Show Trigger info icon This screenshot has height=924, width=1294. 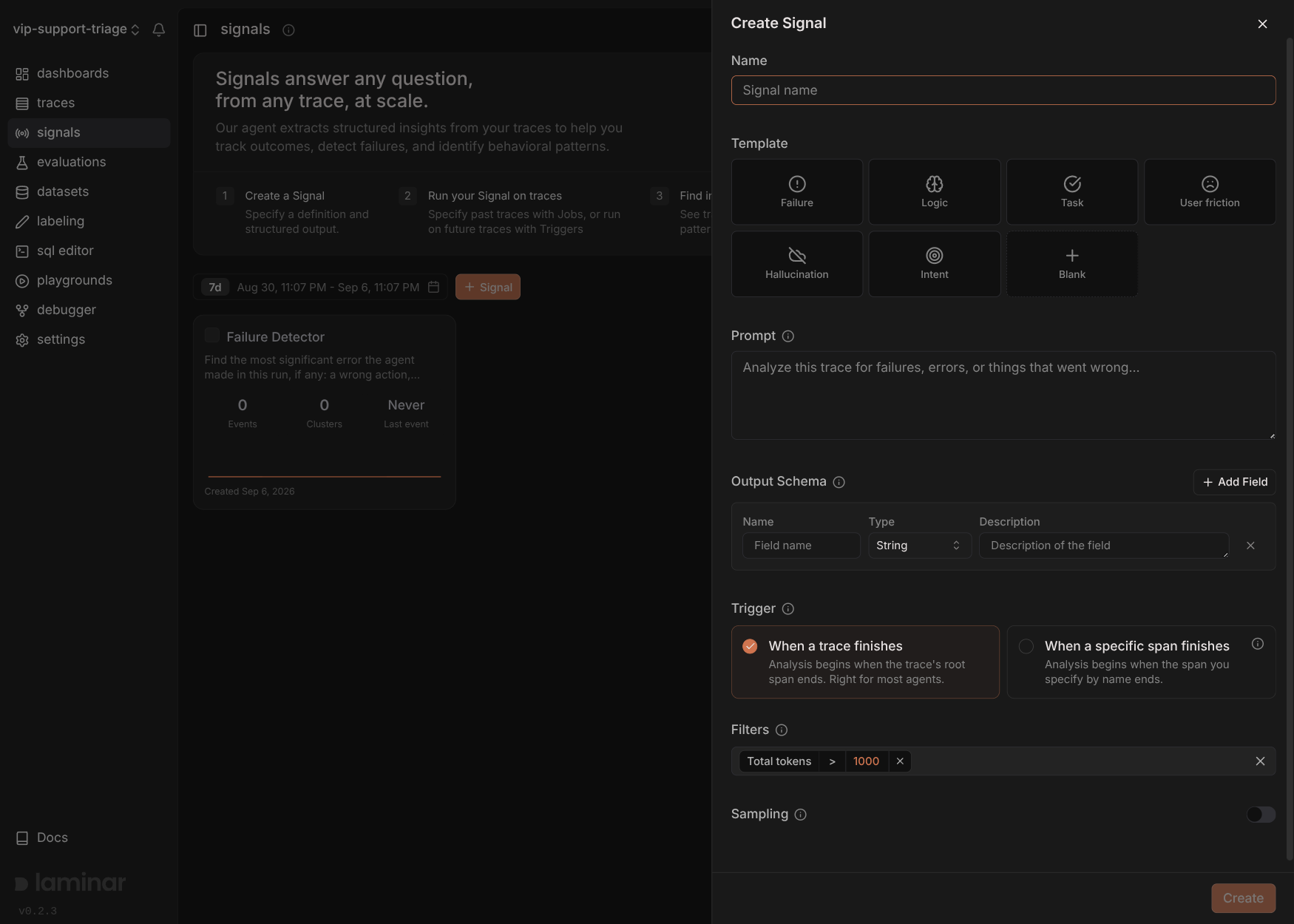[788, 609]
